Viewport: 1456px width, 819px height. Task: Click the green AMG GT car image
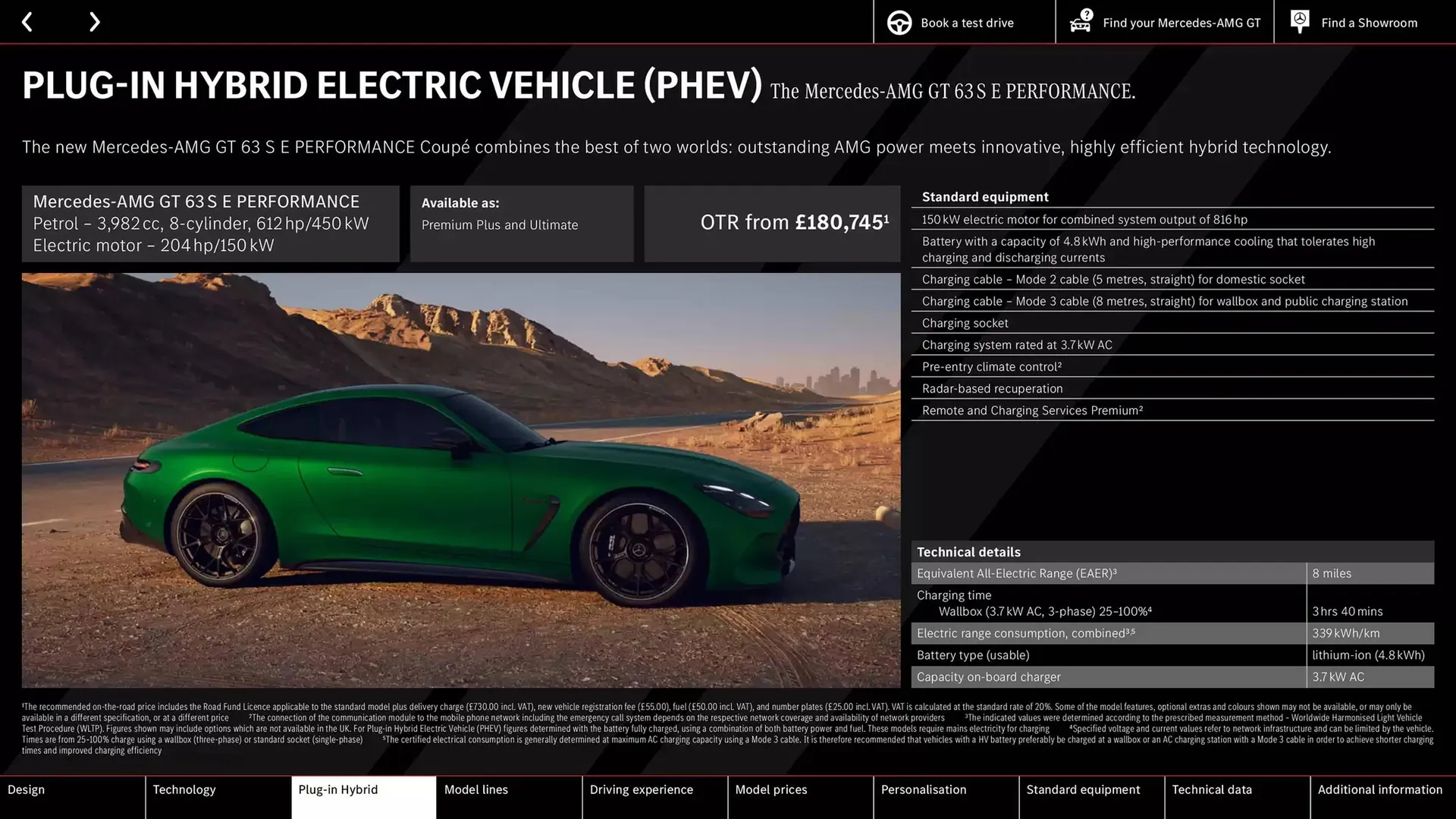tap(461, 480)
